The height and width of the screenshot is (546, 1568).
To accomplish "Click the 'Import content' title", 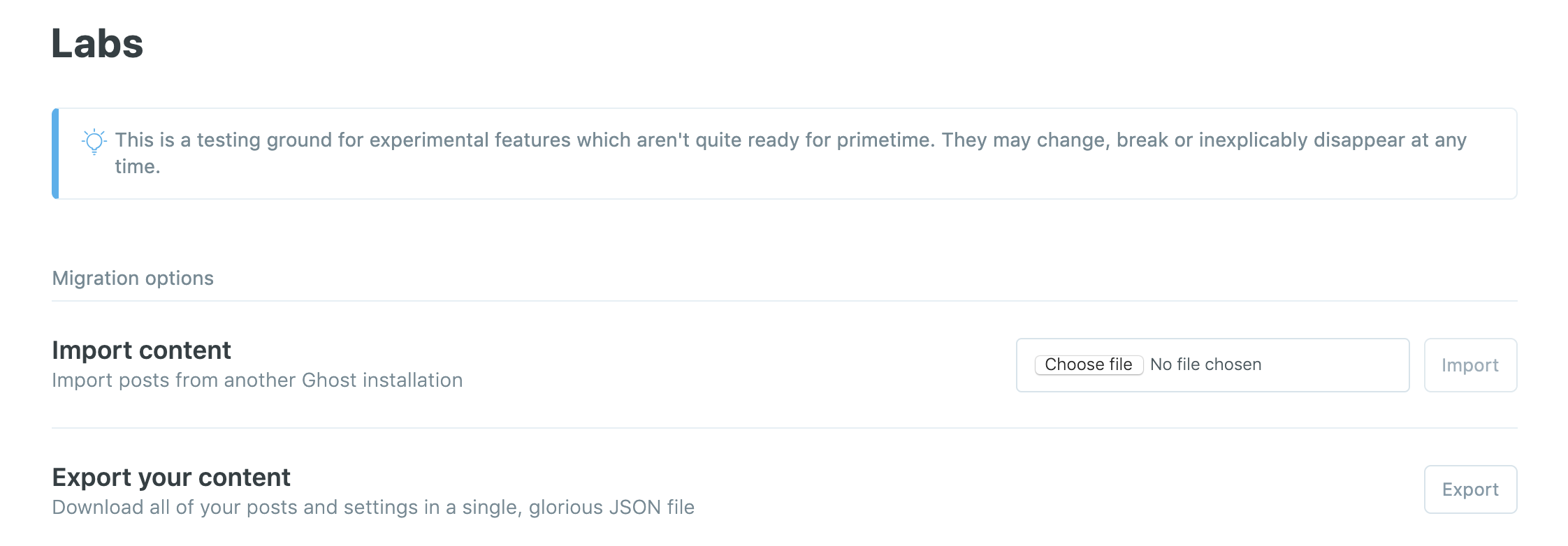I will click(141, 350).
